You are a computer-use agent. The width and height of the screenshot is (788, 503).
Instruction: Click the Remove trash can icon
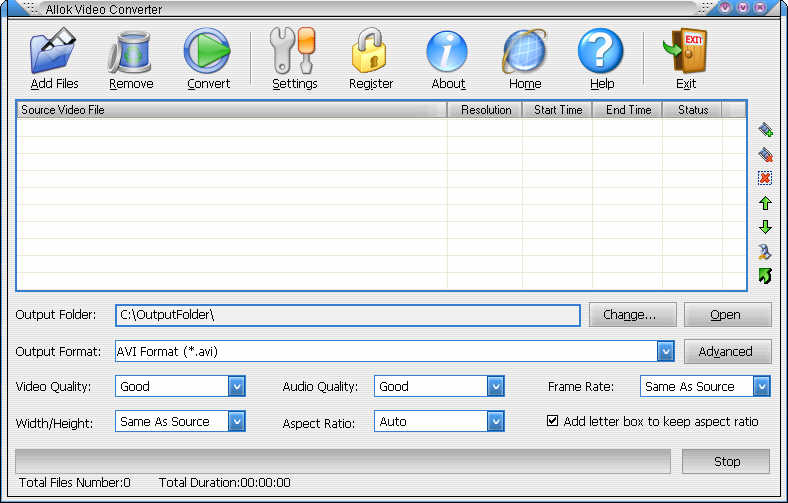[130, 52]
